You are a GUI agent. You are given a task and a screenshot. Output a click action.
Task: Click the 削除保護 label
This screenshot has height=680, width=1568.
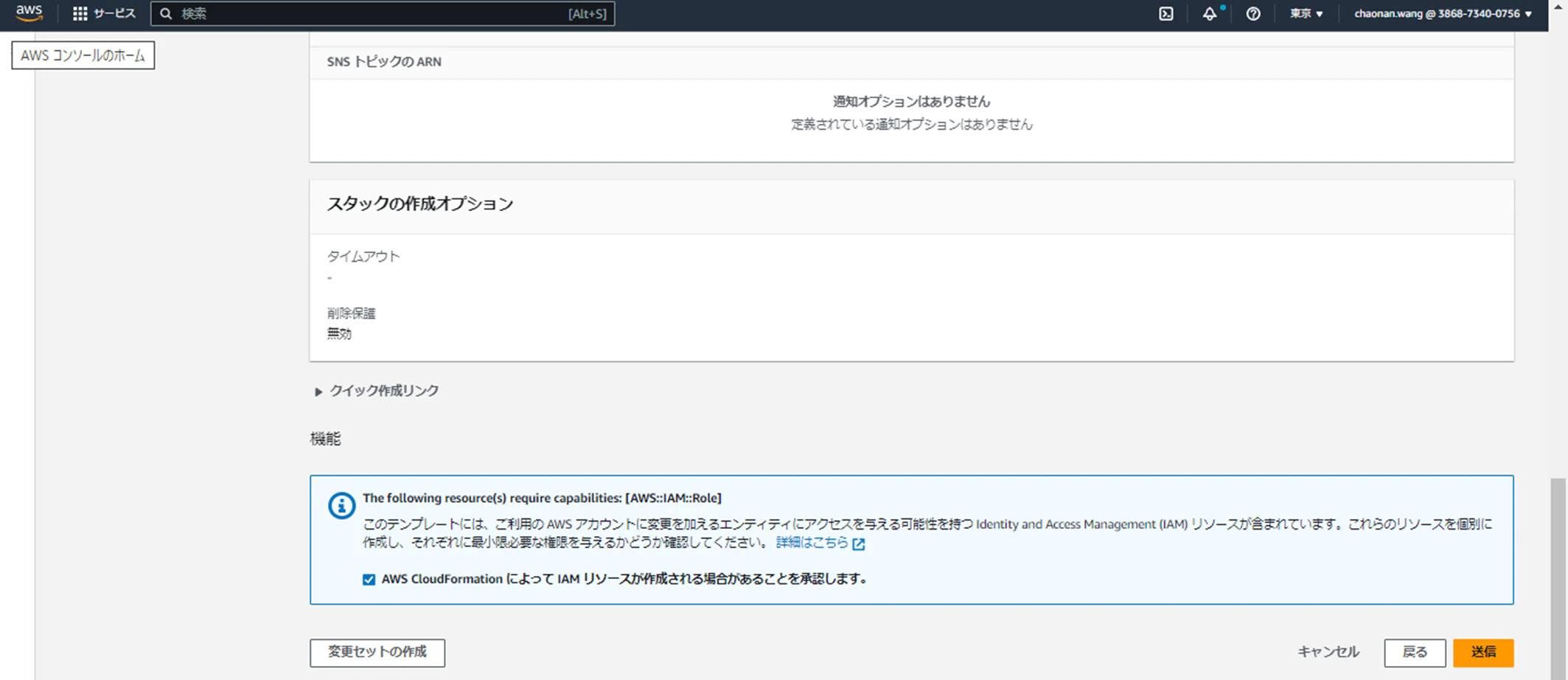[x=351, y=313]
